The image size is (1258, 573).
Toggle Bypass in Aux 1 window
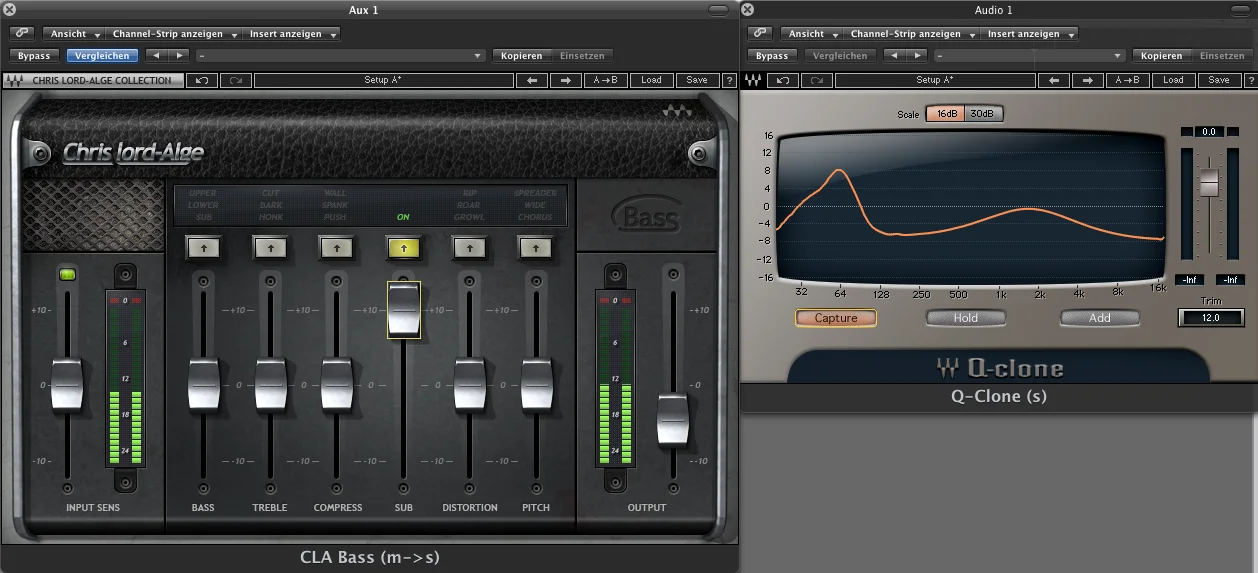pos(34,56)
